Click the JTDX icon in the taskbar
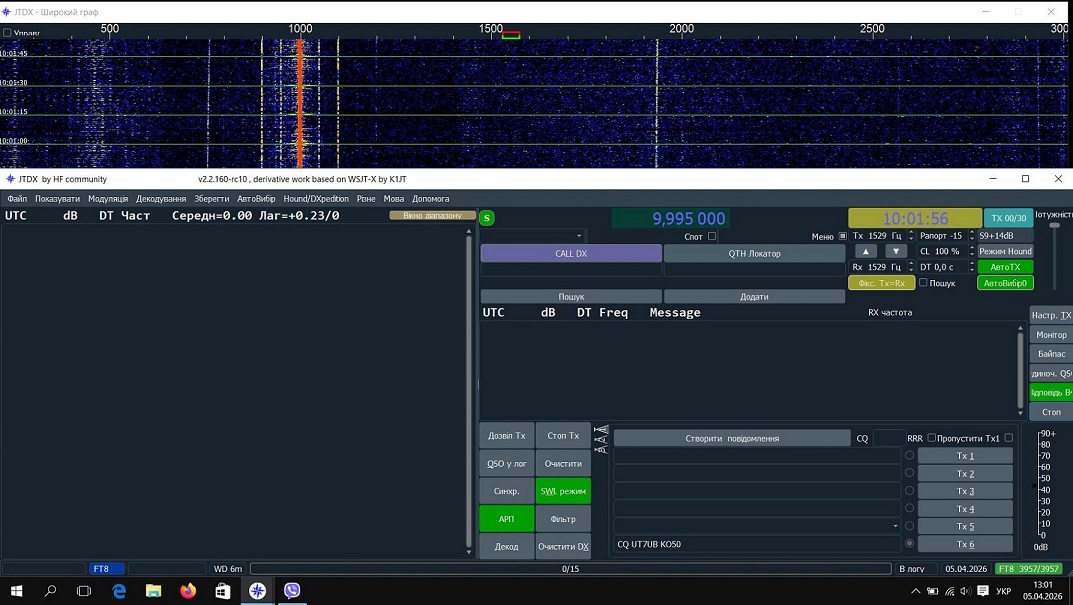Image resolution: width=1073 pixels, height=605 pixels. tap(257, 591)
